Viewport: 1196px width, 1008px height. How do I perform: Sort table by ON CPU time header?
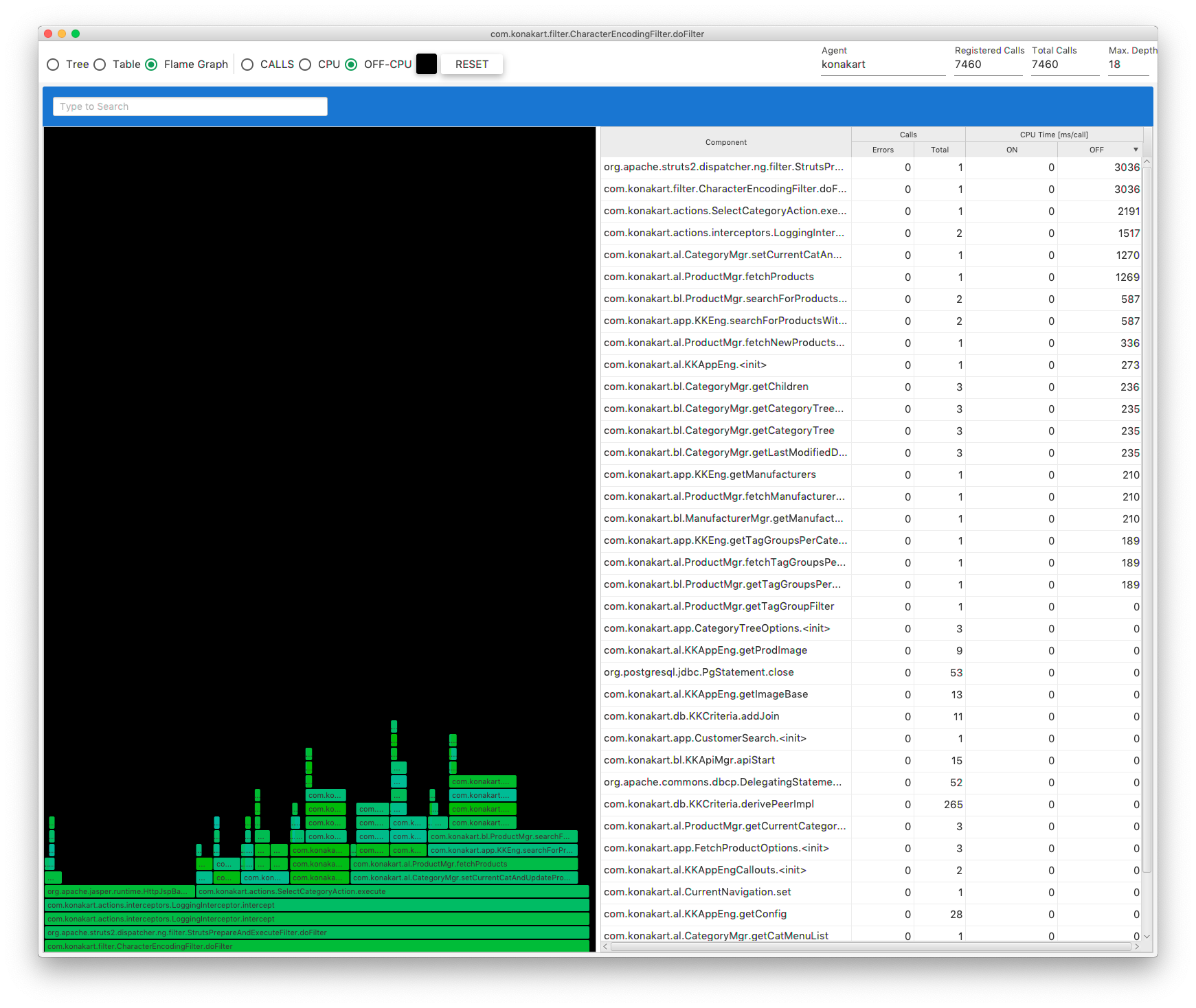click(x=1011, y=150)
